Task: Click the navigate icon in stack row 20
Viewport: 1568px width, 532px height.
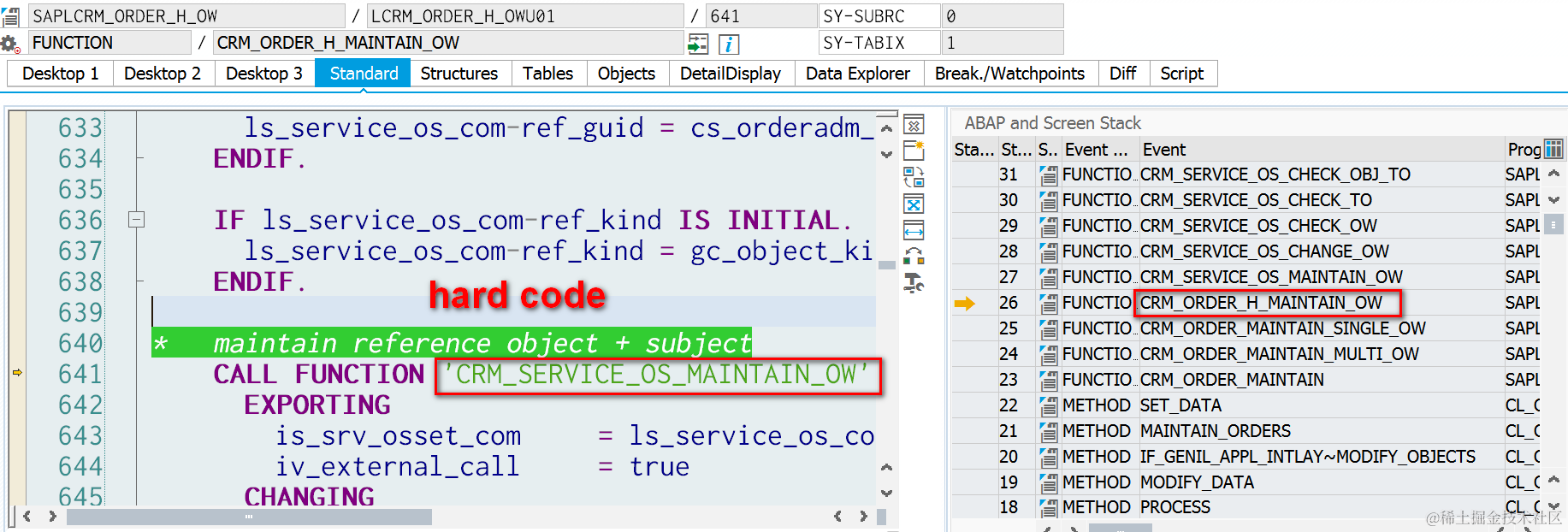Action: pyautogui.click(x=1048, y=458)
